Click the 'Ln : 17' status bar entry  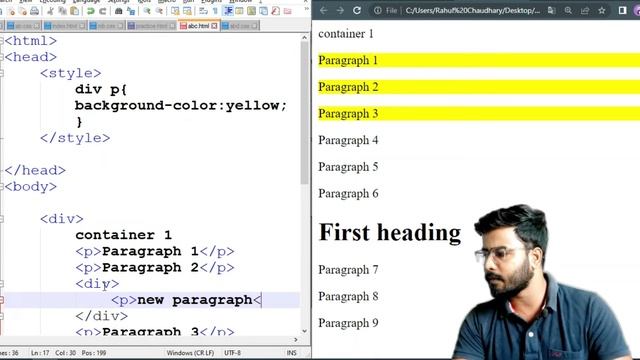[x=40, y=353]
